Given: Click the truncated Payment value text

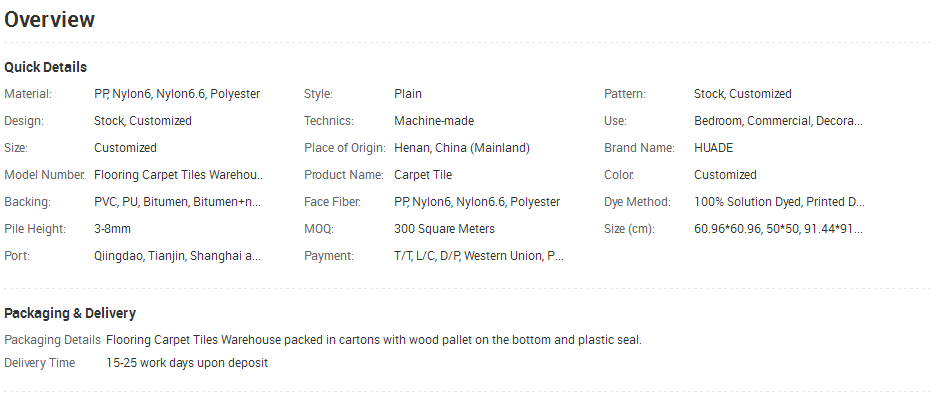Looking at the screenshot, I should click(x=479, y=256).
